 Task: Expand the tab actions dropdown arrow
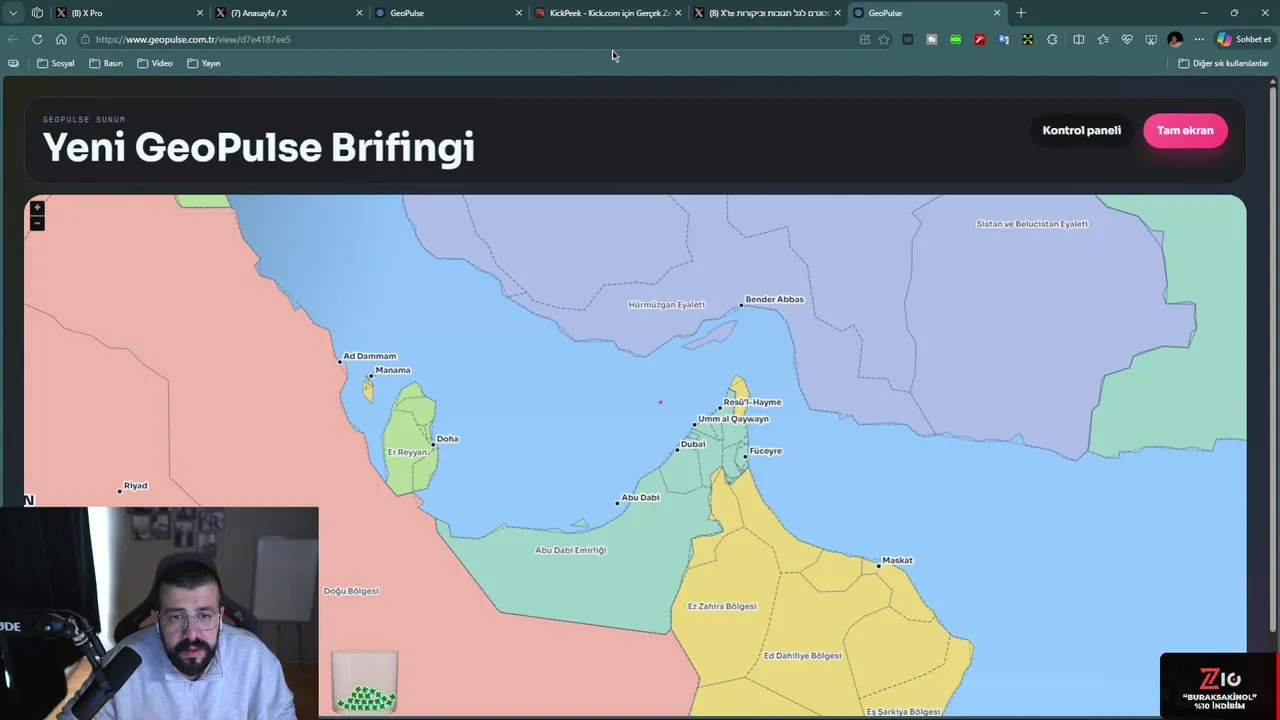pos(13,13)
